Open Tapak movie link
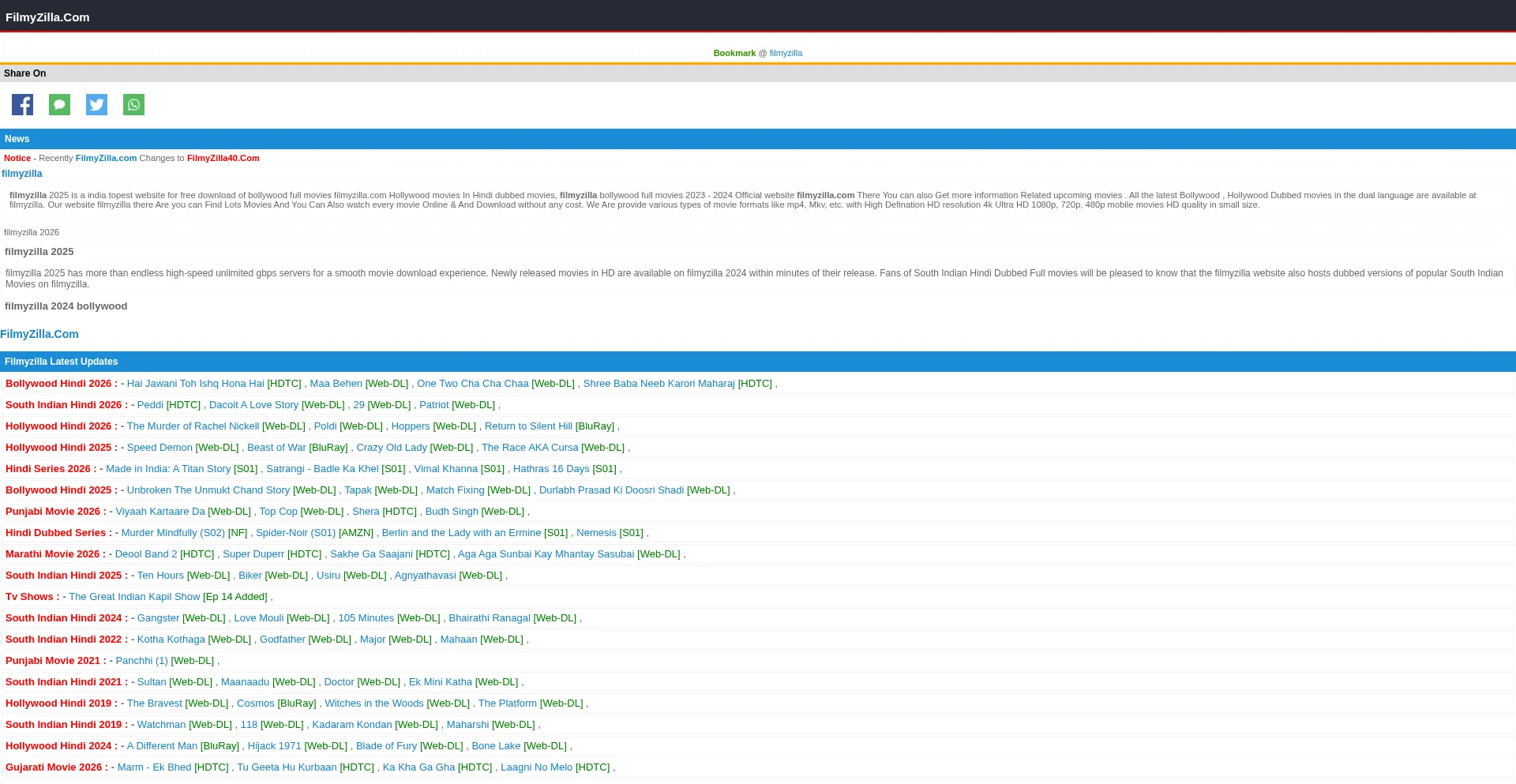 pyautogui.click(x=358, y=490)
